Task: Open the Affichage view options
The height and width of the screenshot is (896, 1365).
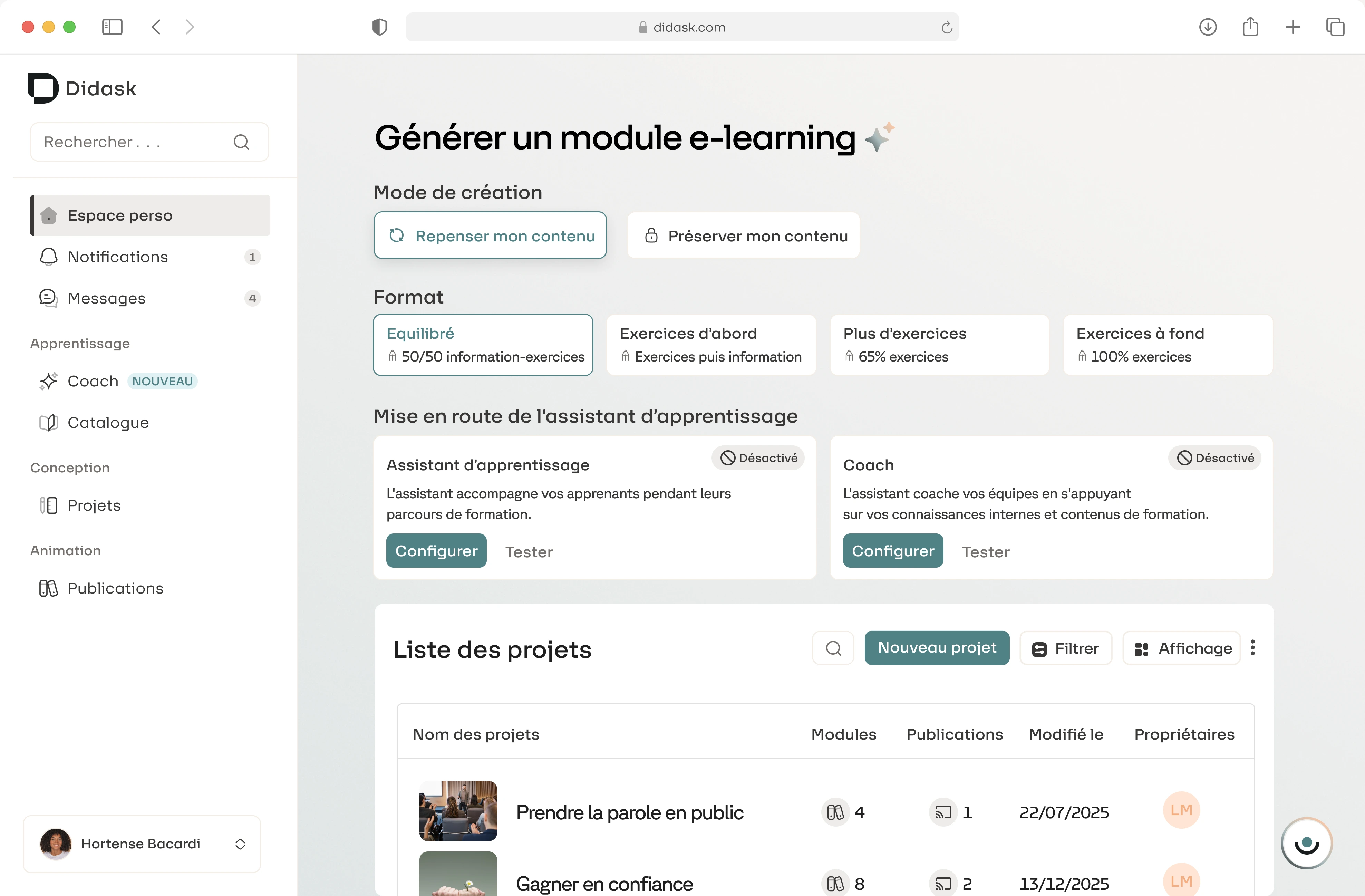Action: [1181, 648]
